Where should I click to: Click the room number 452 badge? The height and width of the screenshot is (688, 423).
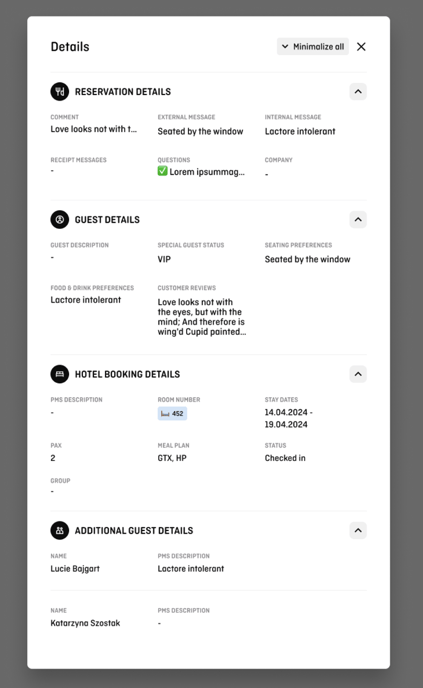(172, 414)
